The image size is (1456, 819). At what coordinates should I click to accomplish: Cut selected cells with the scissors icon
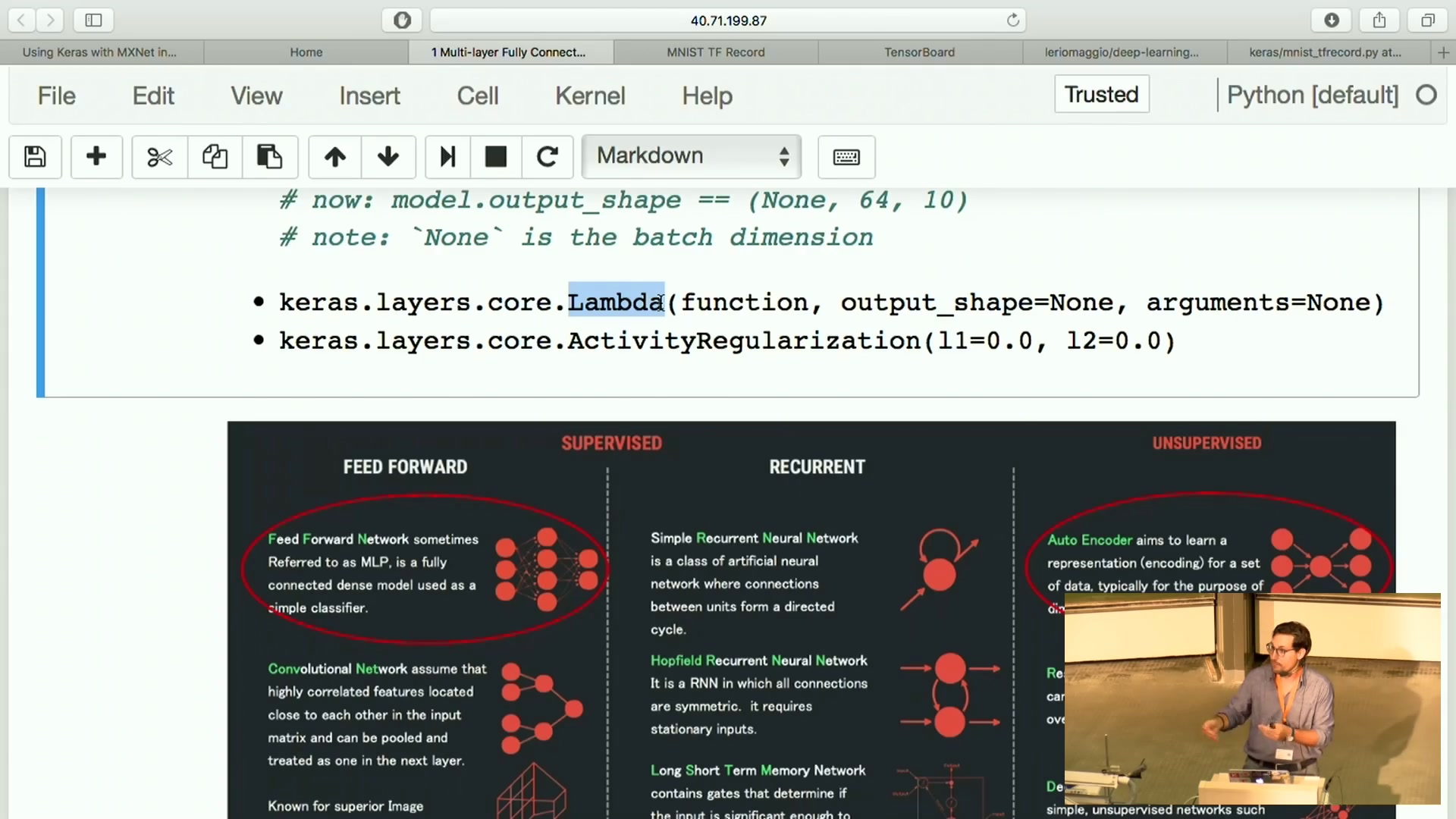pyautogui.click(x=160, y=157)
